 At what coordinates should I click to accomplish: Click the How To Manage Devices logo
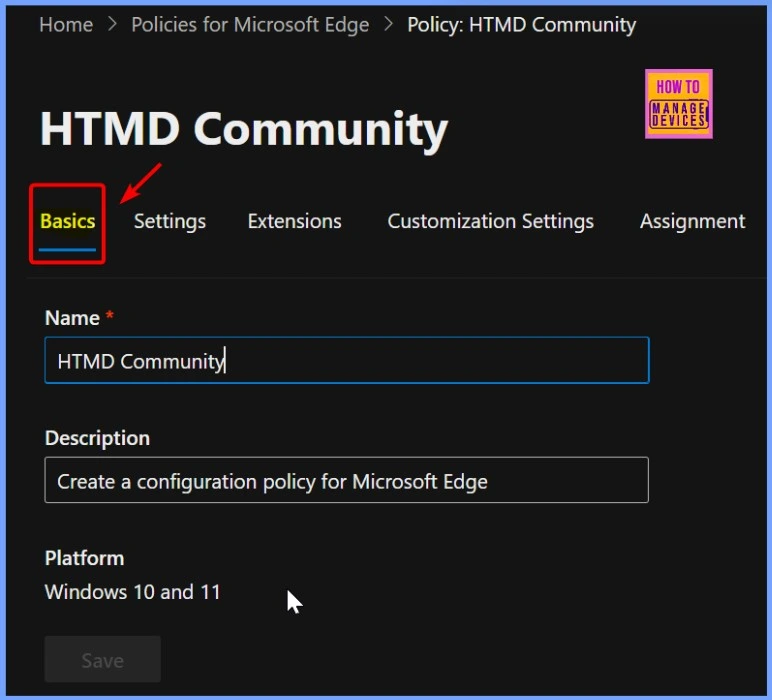pyautogui.click(x=678, y=103)
